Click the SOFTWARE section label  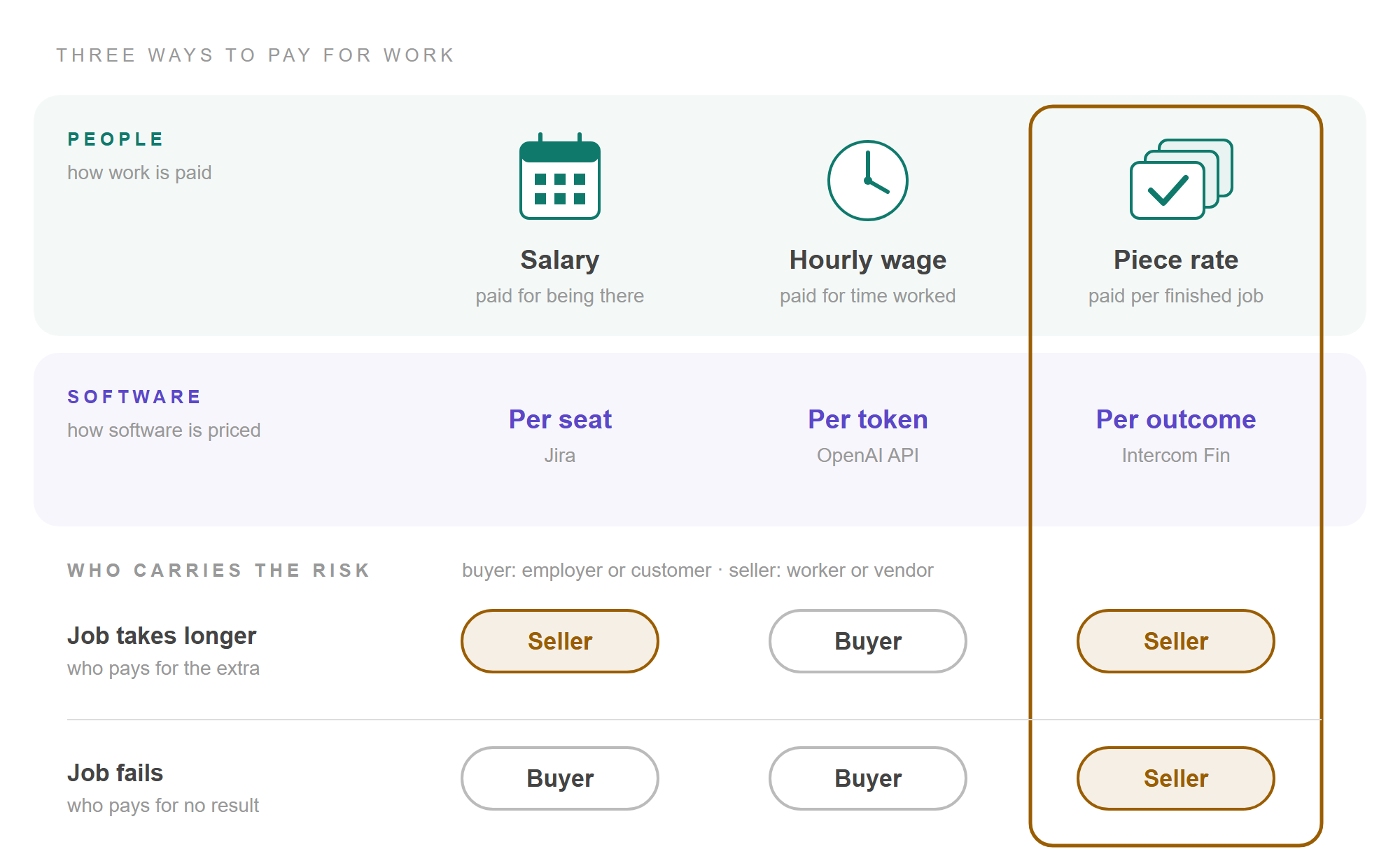pos(134,397)
